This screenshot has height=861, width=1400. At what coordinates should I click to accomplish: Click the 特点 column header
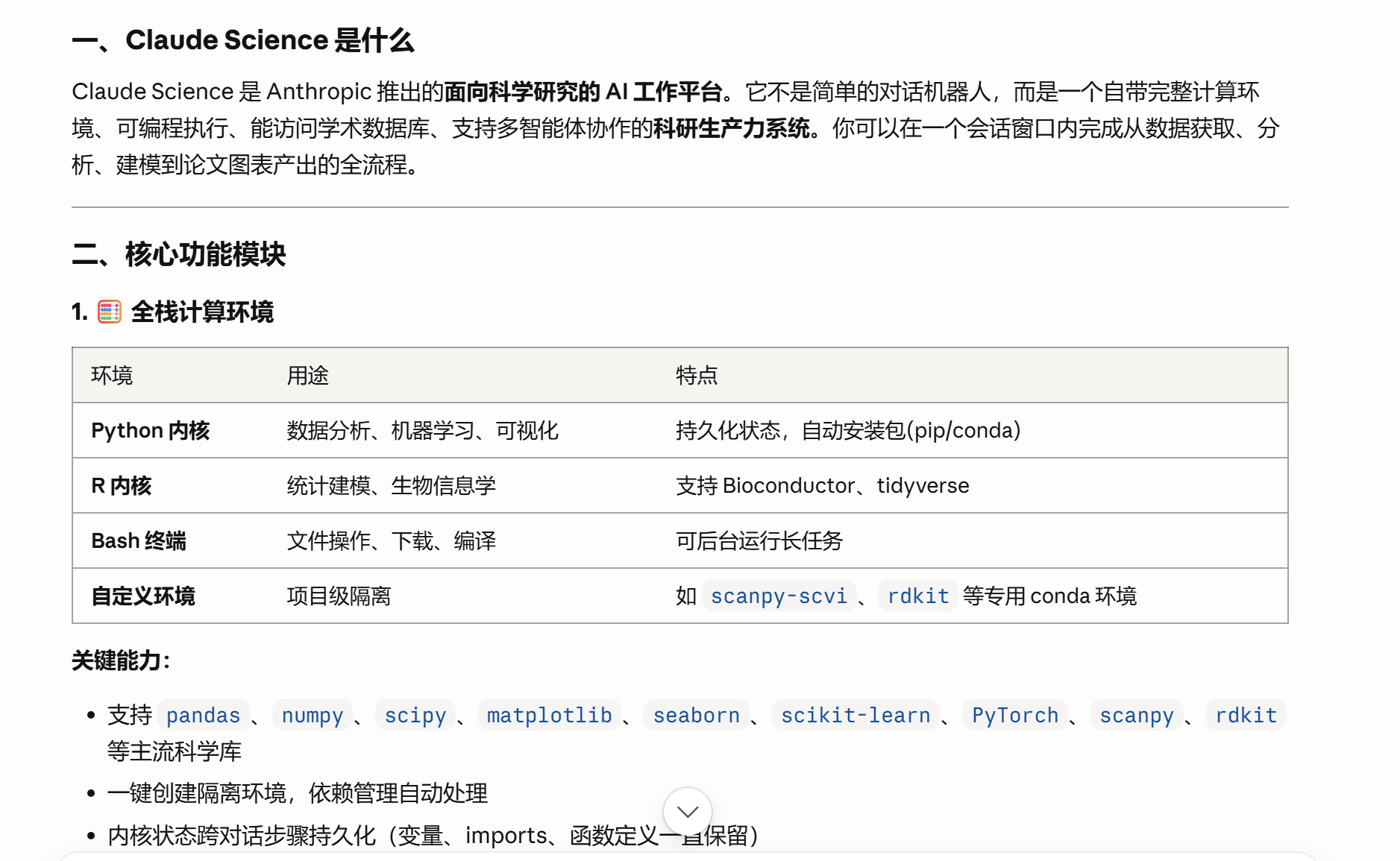(x=697, y=375)
